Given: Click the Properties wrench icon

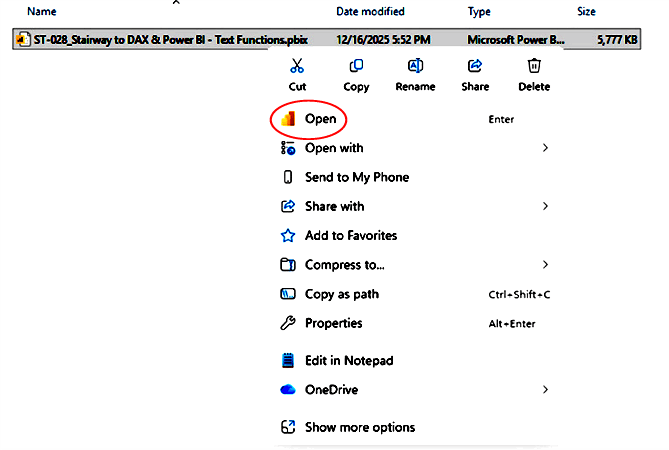Looking at the screenshot, I should [x=288, y=323].
